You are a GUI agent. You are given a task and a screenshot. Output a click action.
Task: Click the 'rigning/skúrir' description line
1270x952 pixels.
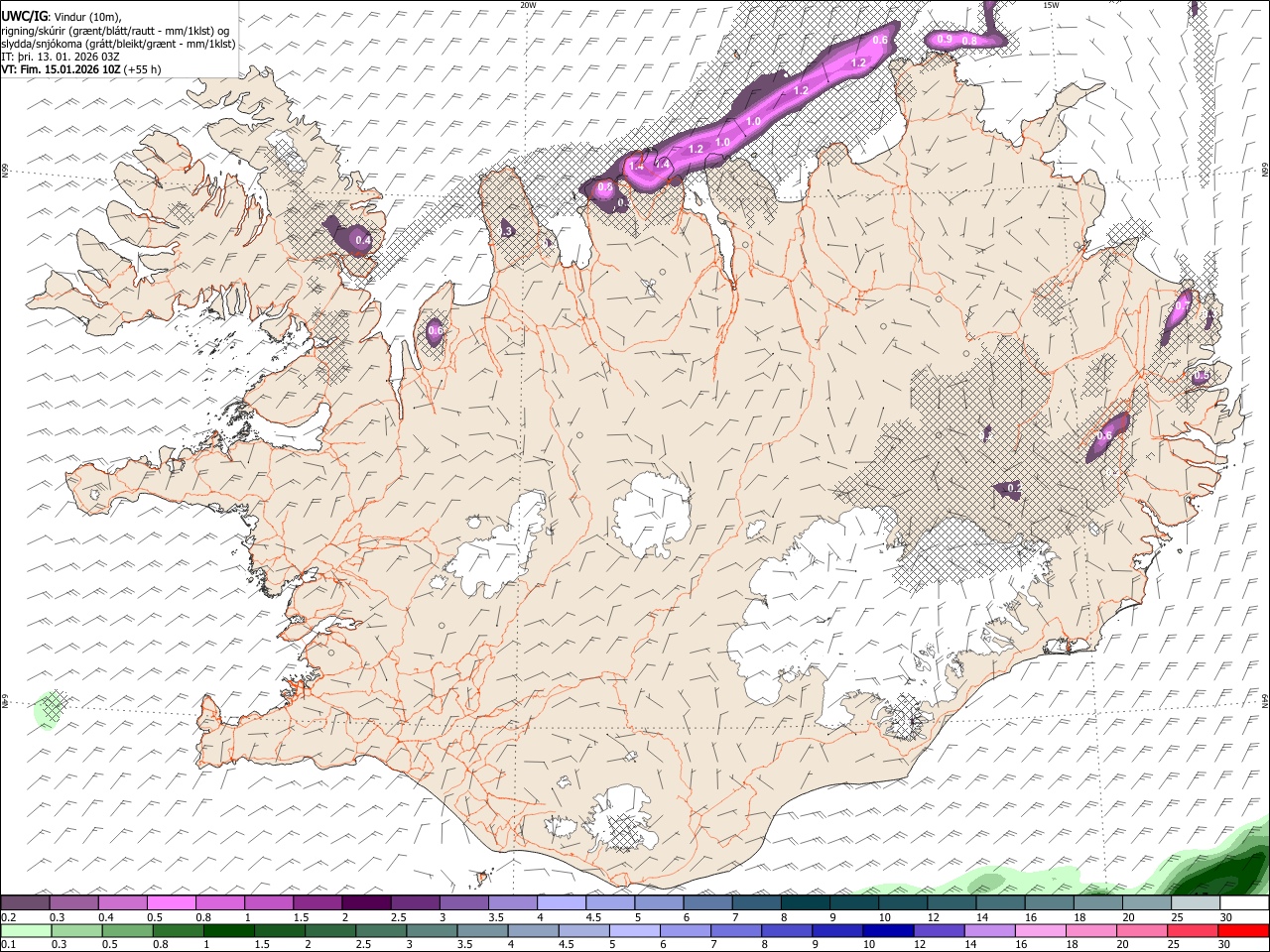(x=116, y=30)
